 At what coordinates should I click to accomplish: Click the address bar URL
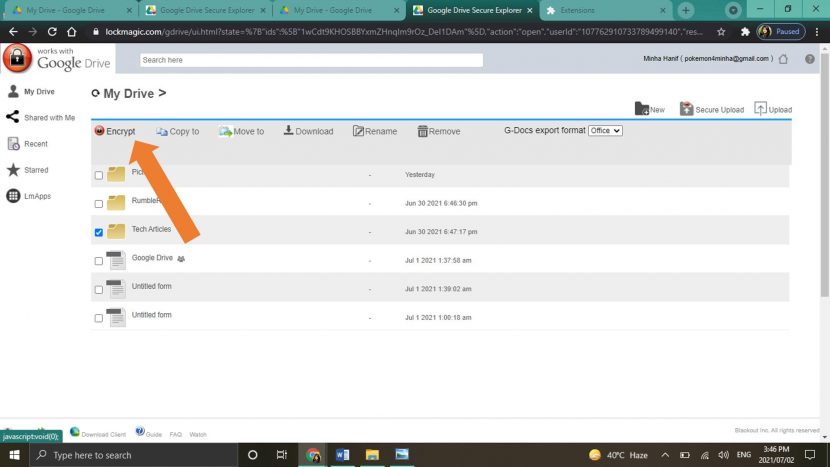pyautogui.click(x=403, y=32)
